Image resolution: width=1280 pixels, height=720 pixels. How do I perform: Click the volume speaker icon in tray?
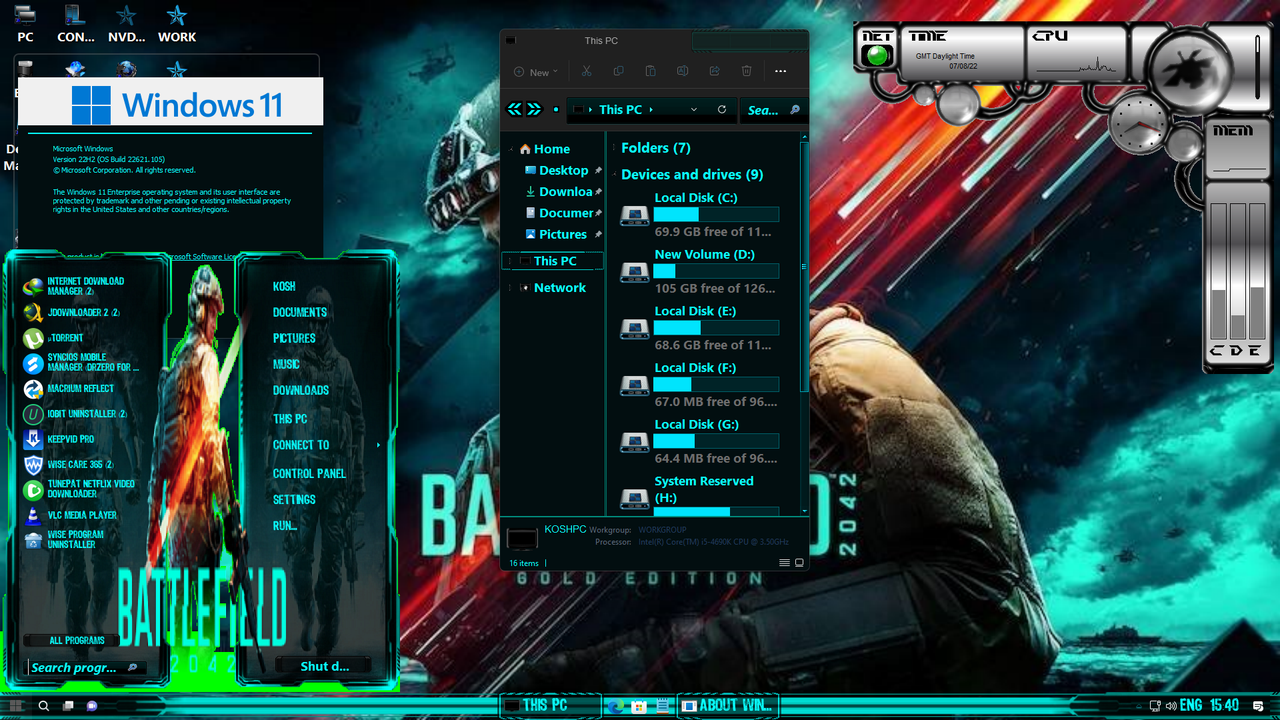tap(1170, 706)
